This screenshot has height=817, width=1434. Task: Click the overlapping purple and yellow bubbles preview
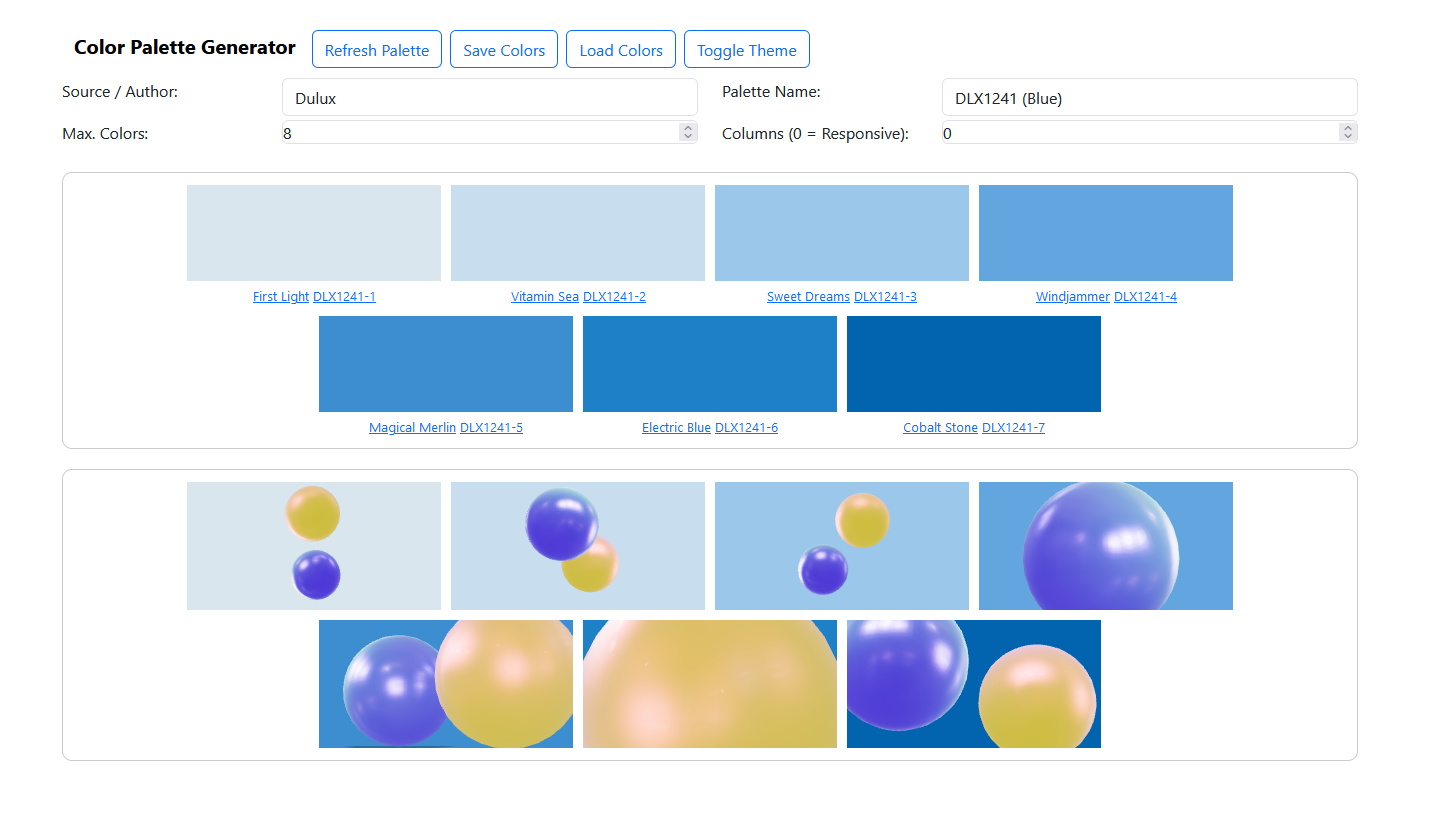578,546
